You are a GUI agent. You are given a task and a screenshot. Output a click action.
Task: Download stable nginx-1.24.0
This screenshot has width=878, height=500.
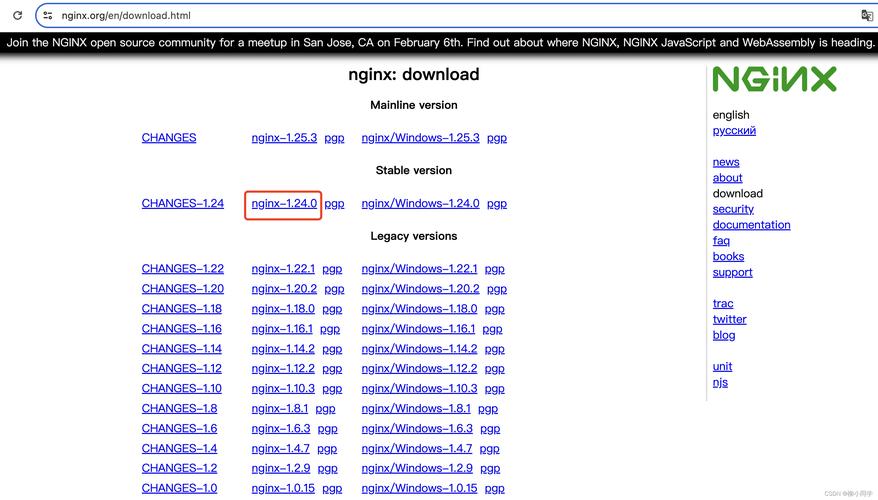pyautogui.click(x=284, y=204)
